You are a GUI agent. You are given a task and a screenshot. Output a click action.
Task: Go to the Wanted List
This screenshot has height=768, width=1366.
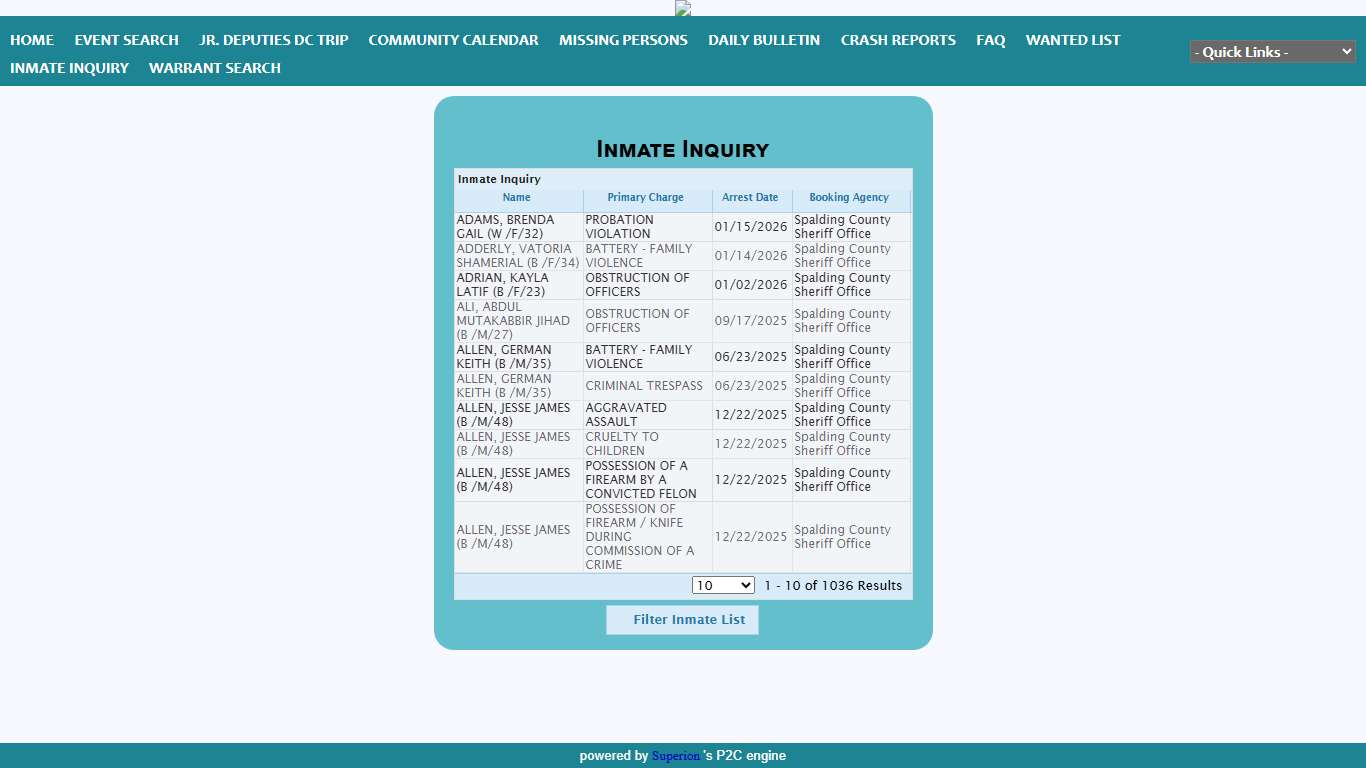pos(1073,40)
